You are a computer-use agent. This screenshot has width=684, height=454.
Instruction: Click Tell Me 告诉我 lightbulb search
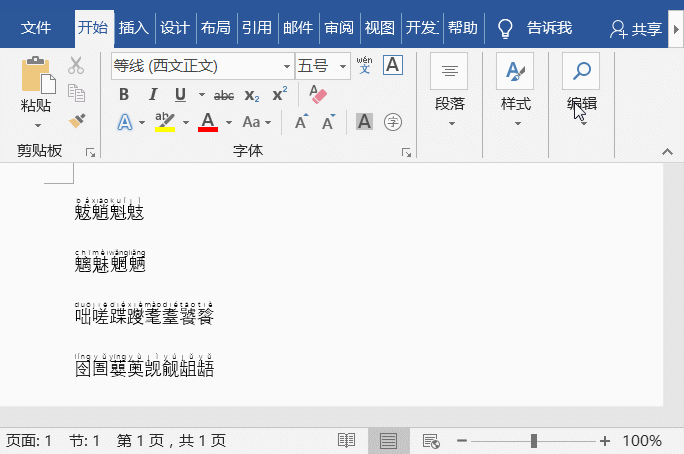(535, 28)
